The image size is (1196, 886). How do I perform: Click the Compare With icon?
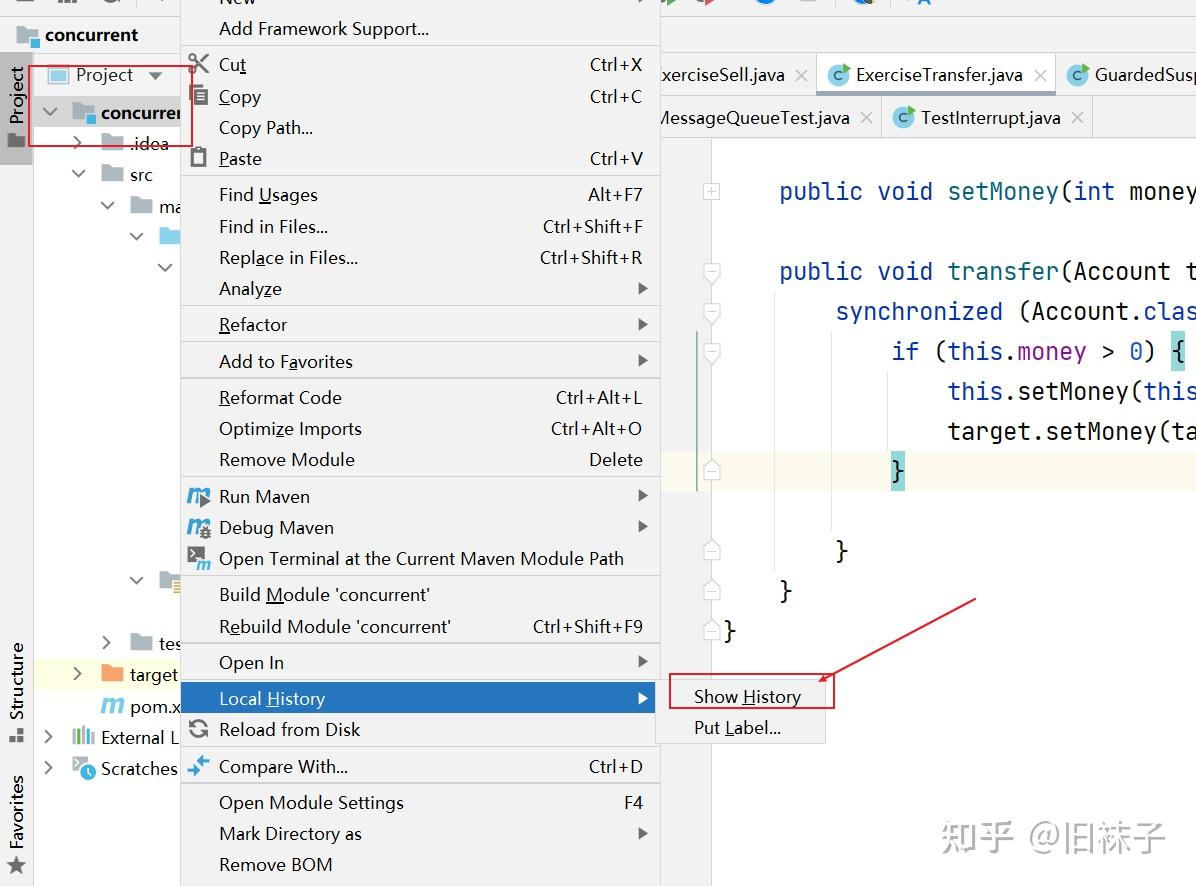(x=198, y=766)
